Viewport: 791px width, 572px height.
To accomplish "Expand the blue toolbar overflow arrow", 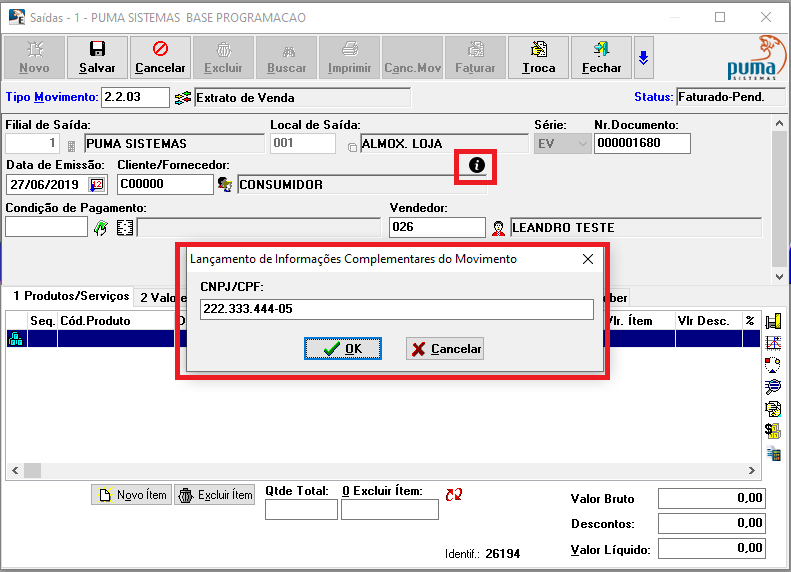I will [643, 58].
